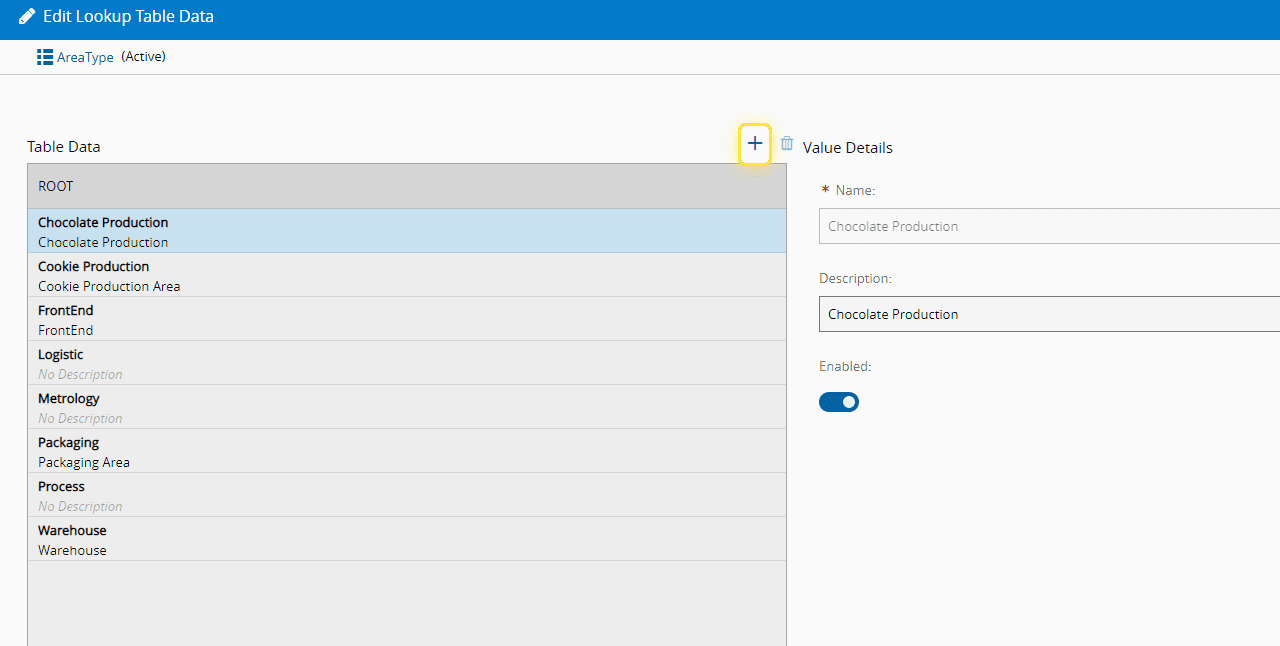
Task: Click the Edit Lookup Table Data title
Action: (x=128, y=17)
